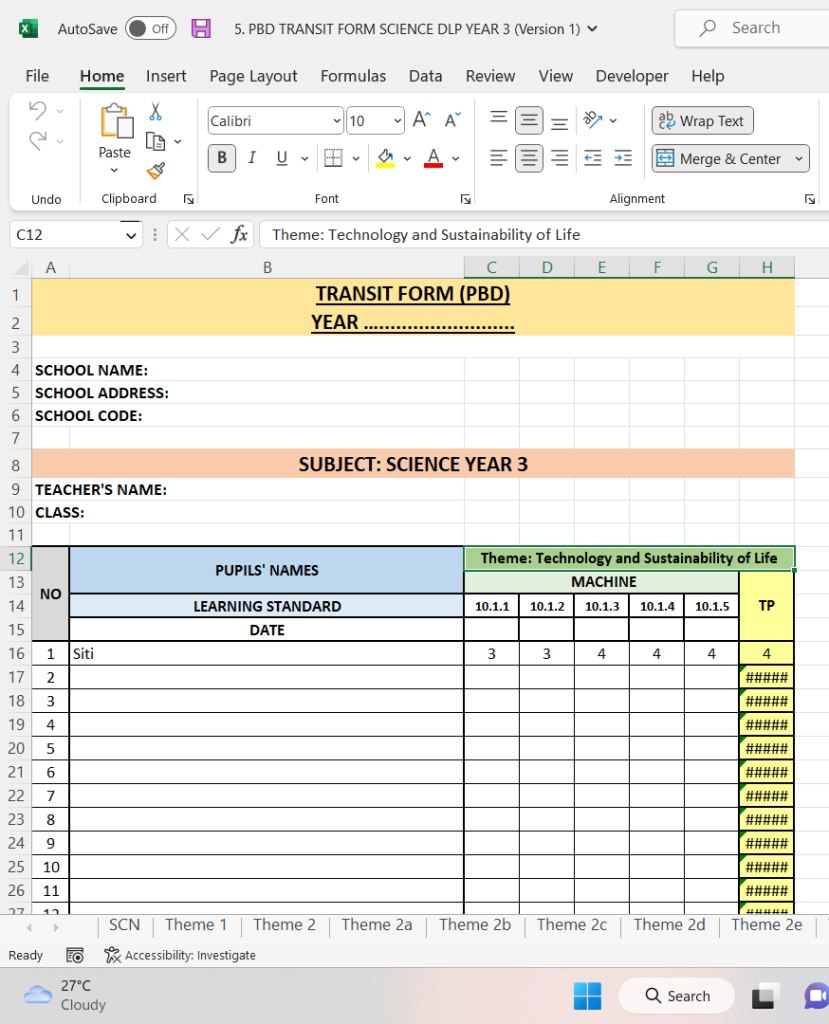Click the red Font Color swatch
This screenshot has width=829, height=1024.
434,158
